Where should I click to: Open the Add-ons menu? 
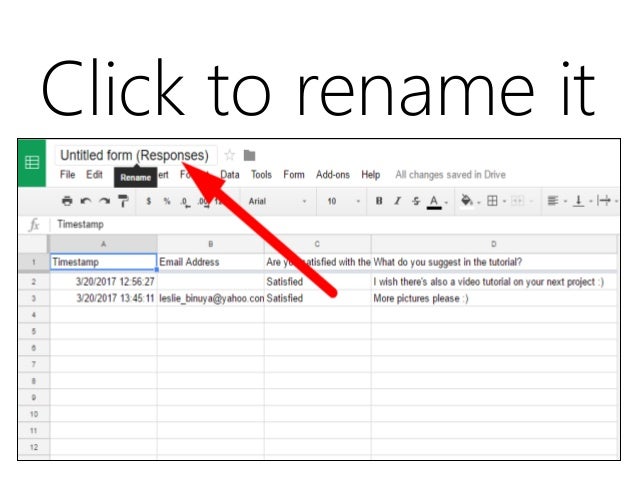point(332,175)
